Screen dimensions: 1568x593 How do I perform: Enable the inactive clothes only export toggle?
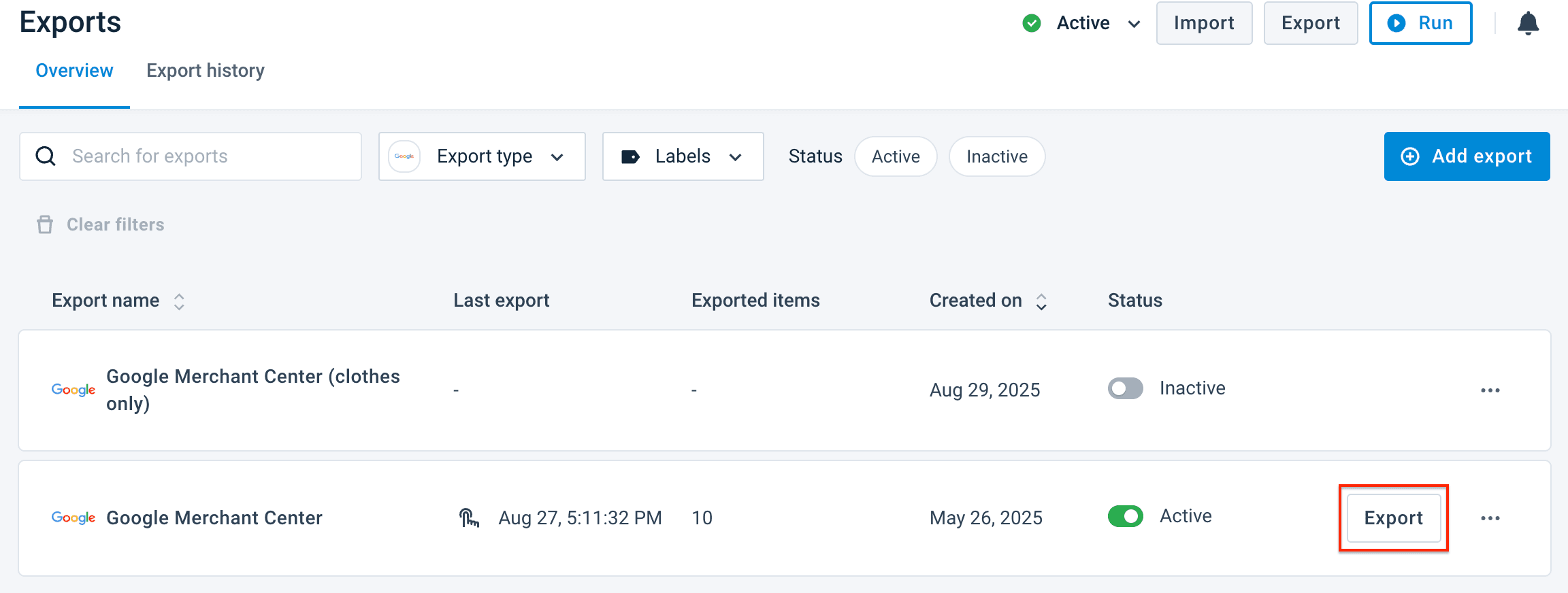tap(1125, 388)
